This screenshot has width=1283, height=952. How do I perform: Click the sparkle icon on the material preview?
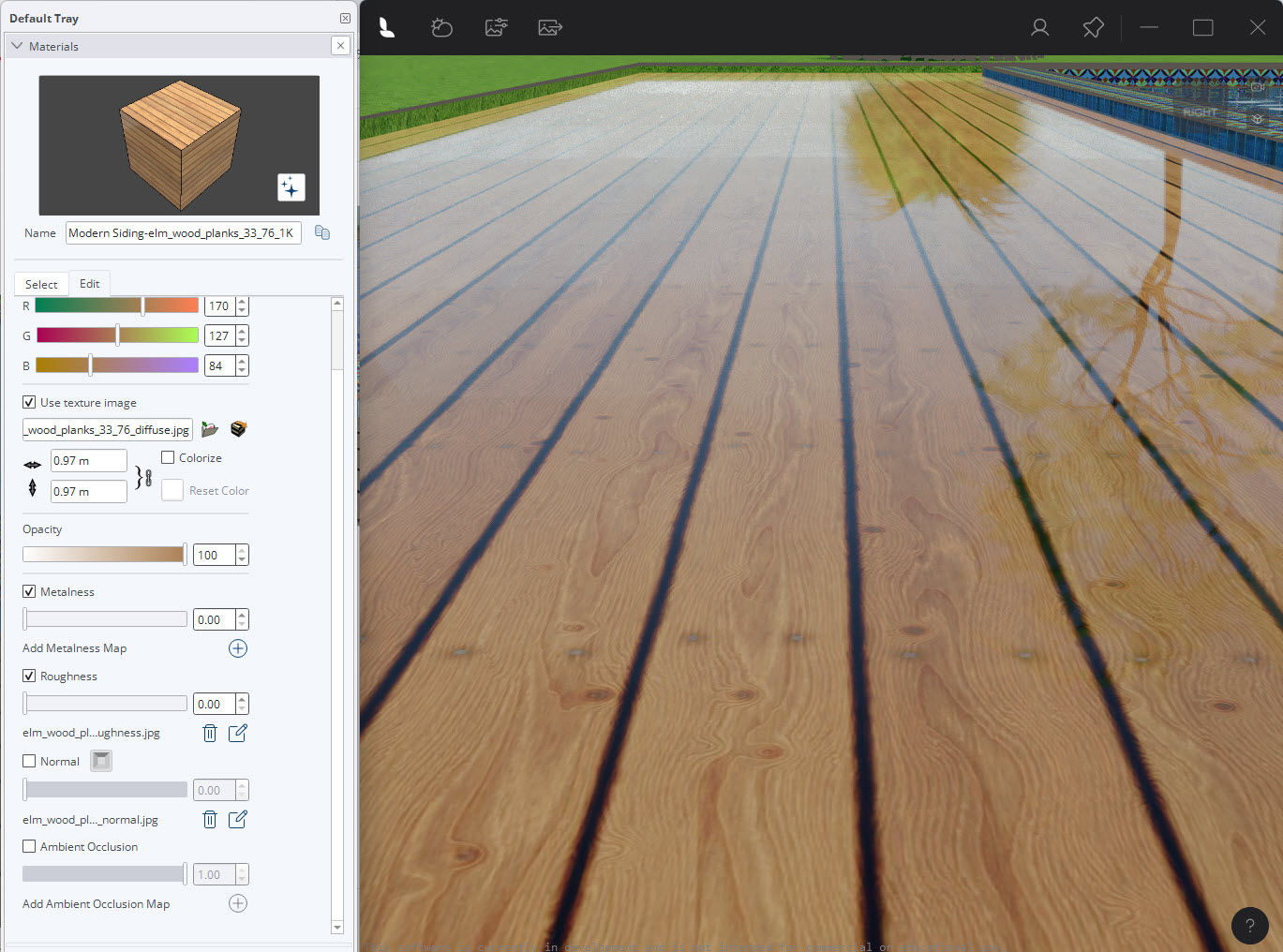tap(291, 187)
